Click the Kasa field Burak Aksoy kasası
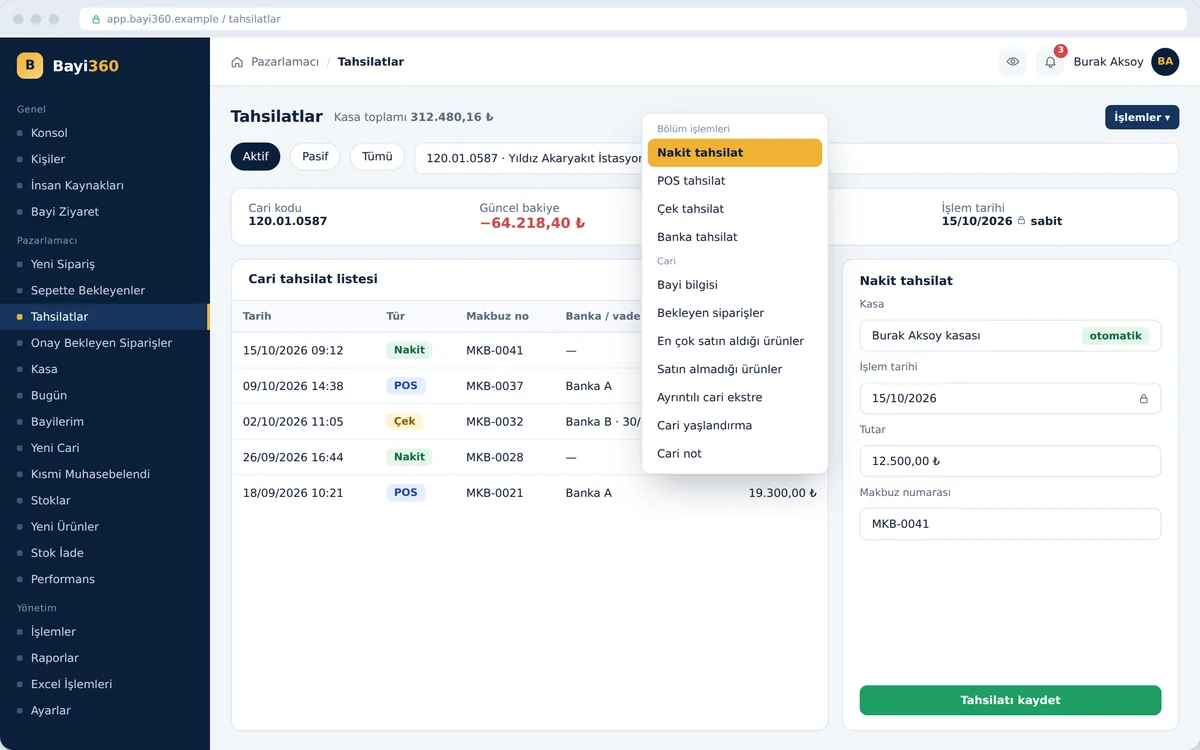 click(1010, 336)
